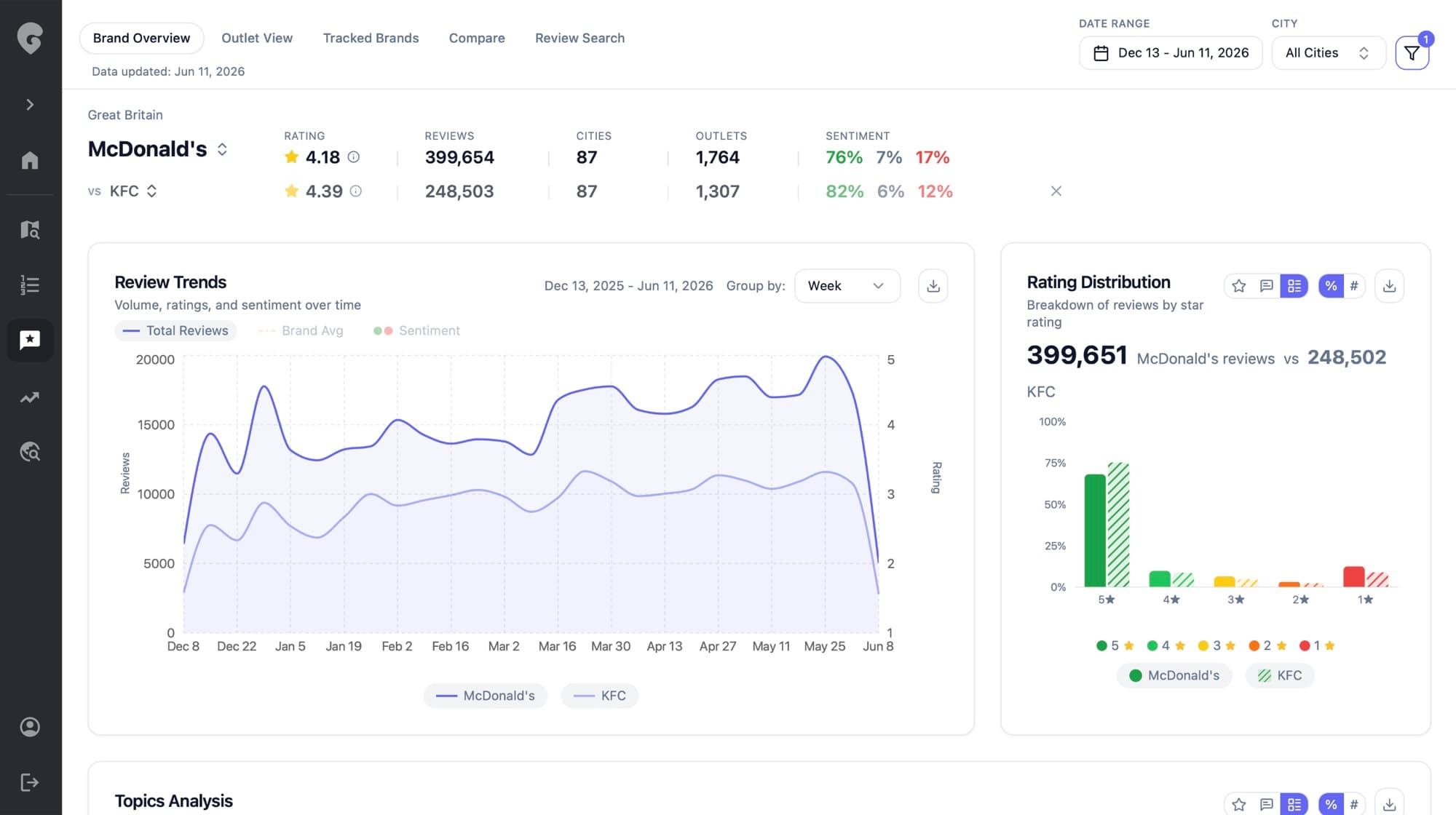1456x815 pixels.
Task: Switch to the Brand Overview tab
Action: tap(141, 38)
